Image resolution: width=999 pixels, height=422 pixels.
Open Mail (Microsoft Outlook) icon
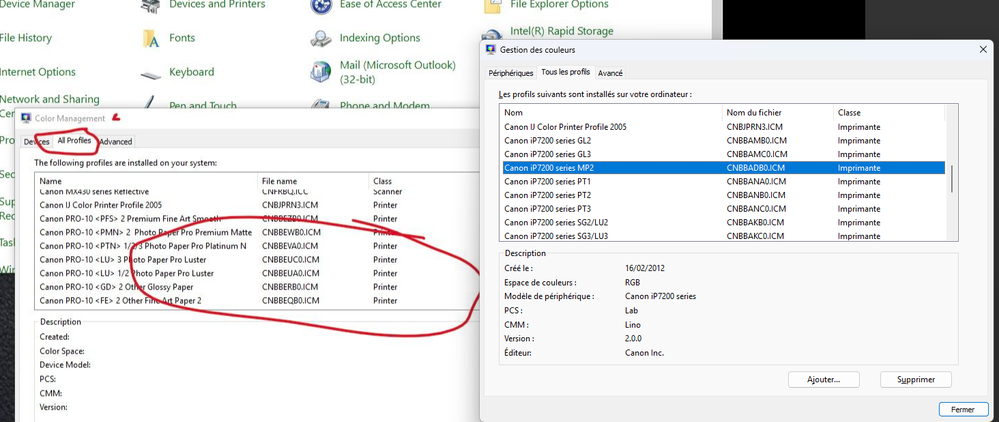click(x=321, y=72)
